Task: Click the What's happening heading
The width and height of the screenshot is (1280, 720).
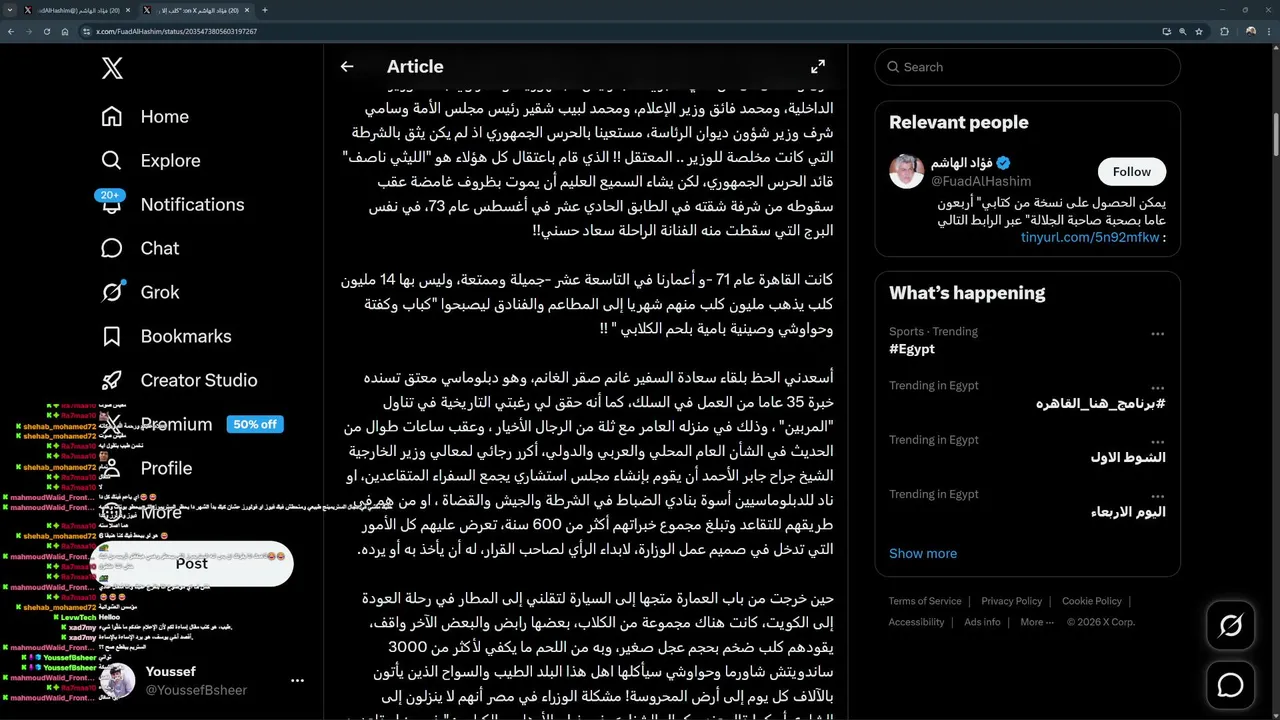Action: (967, 293)
